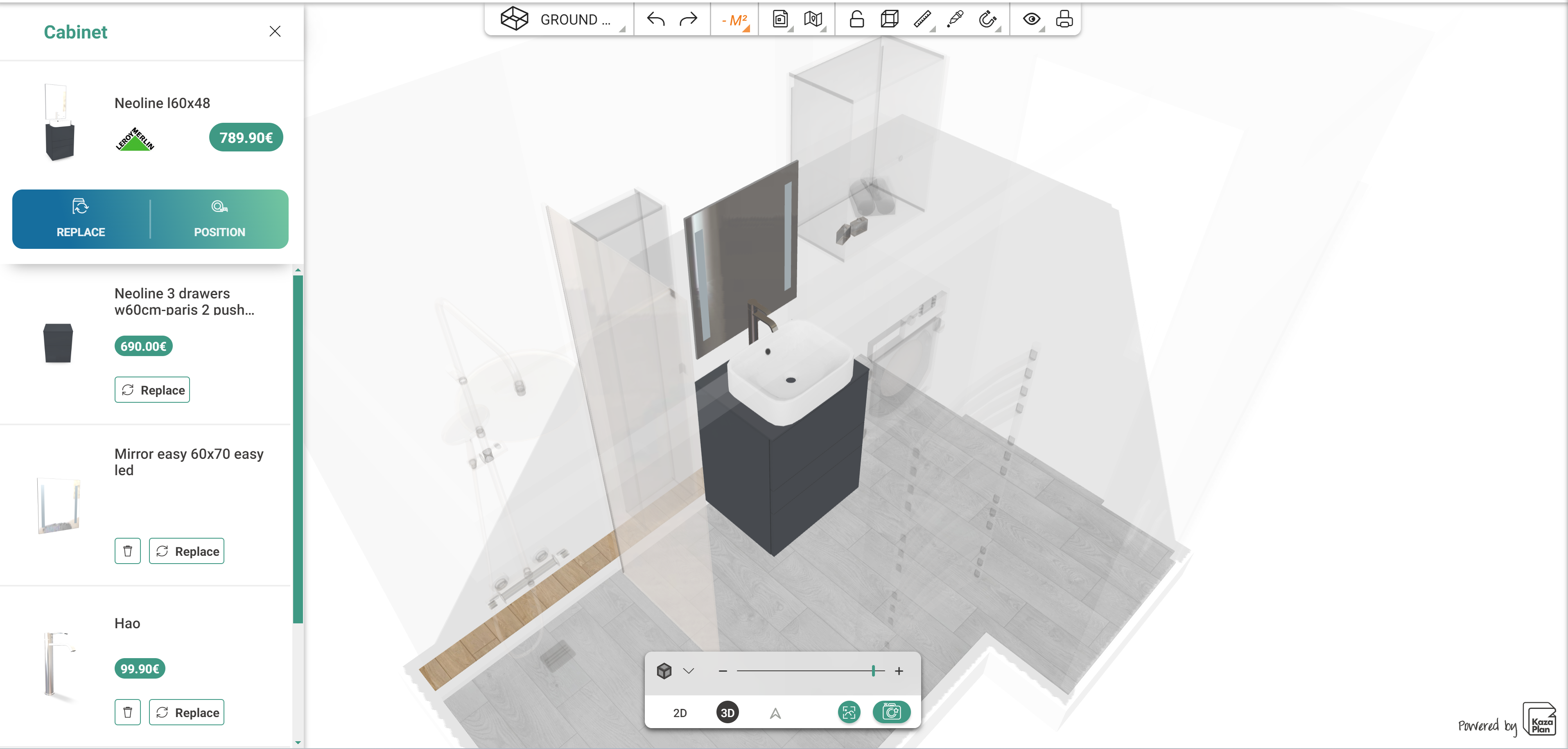Select the Mirror easy thumbnail image
This screenshot has width=1568, height=749.
(x=59, y=505)
